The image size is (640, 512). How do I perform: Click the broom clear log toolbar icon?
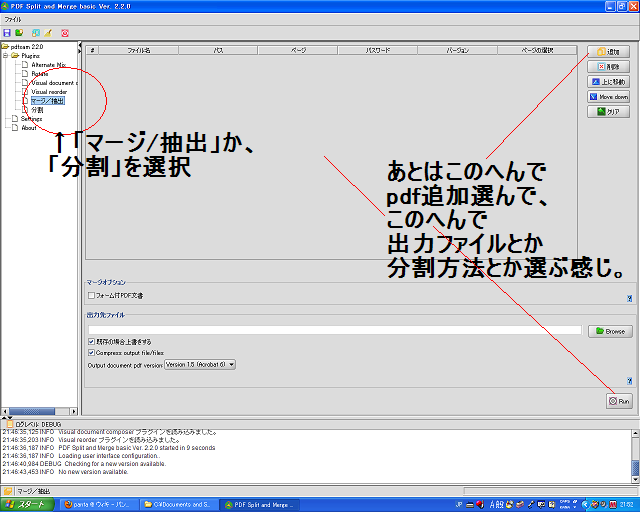[x=48, y=33]
